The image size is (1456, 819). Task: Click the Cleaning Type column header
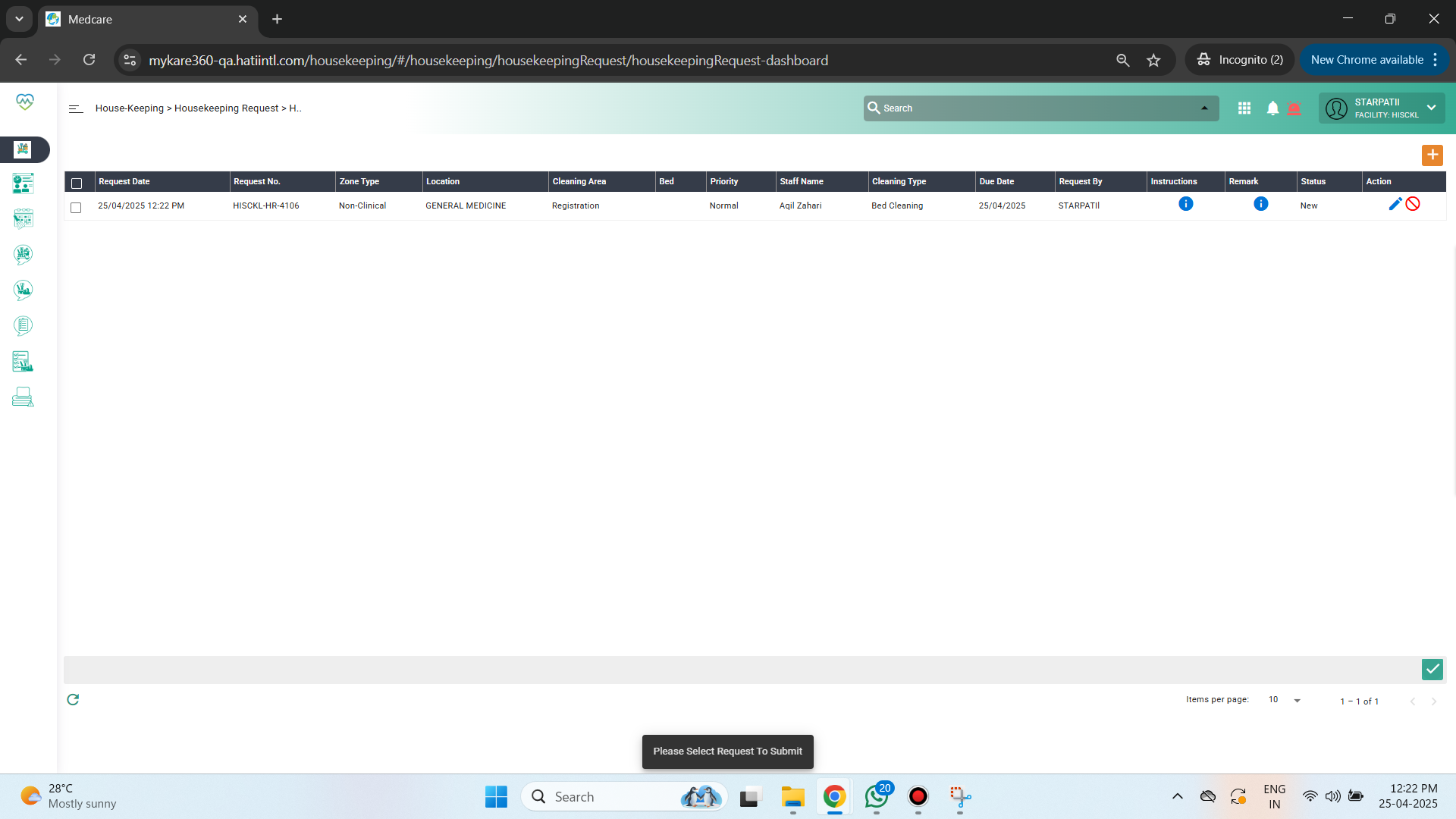899,182
